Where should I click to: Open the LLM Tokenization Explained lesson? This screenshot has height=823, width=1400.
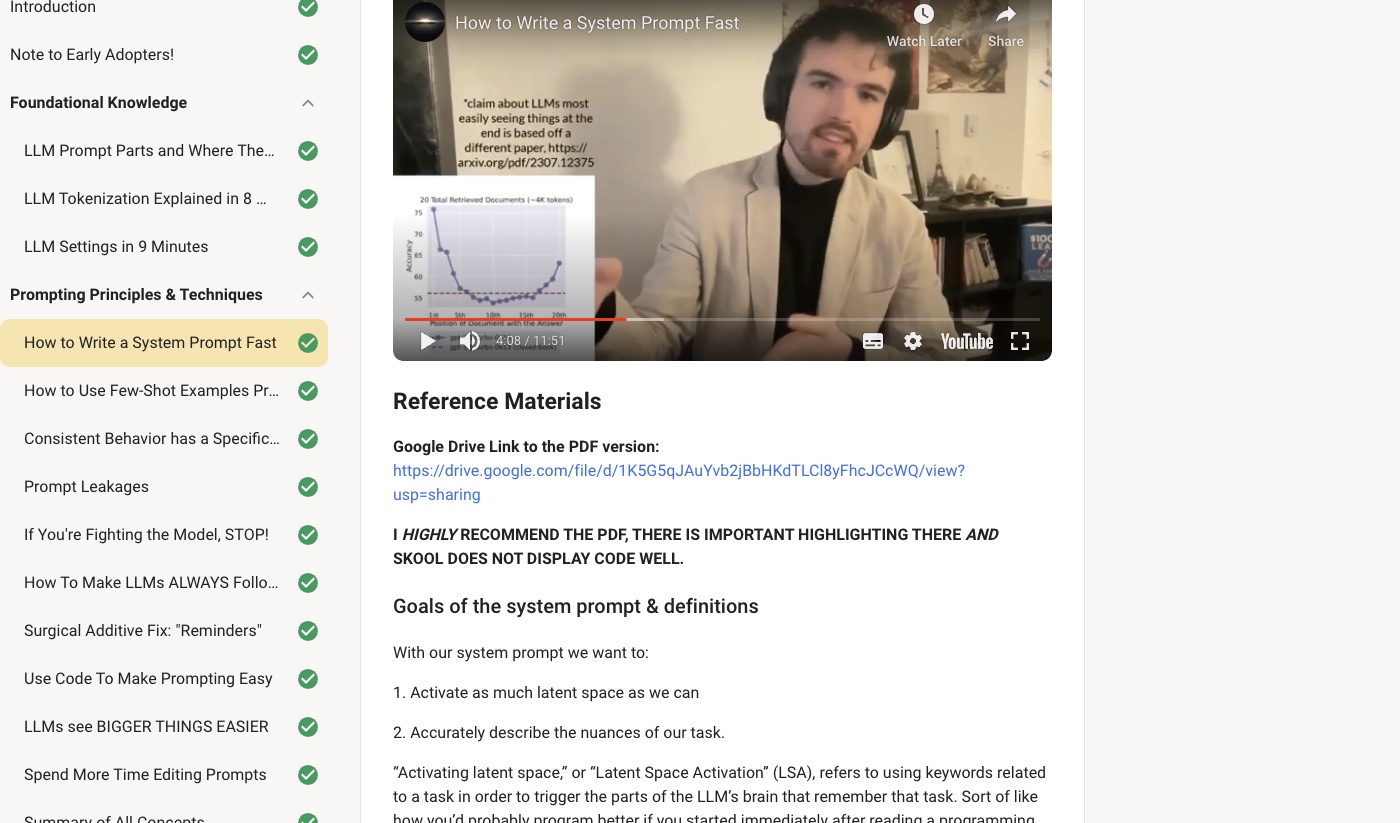(145, 199)
